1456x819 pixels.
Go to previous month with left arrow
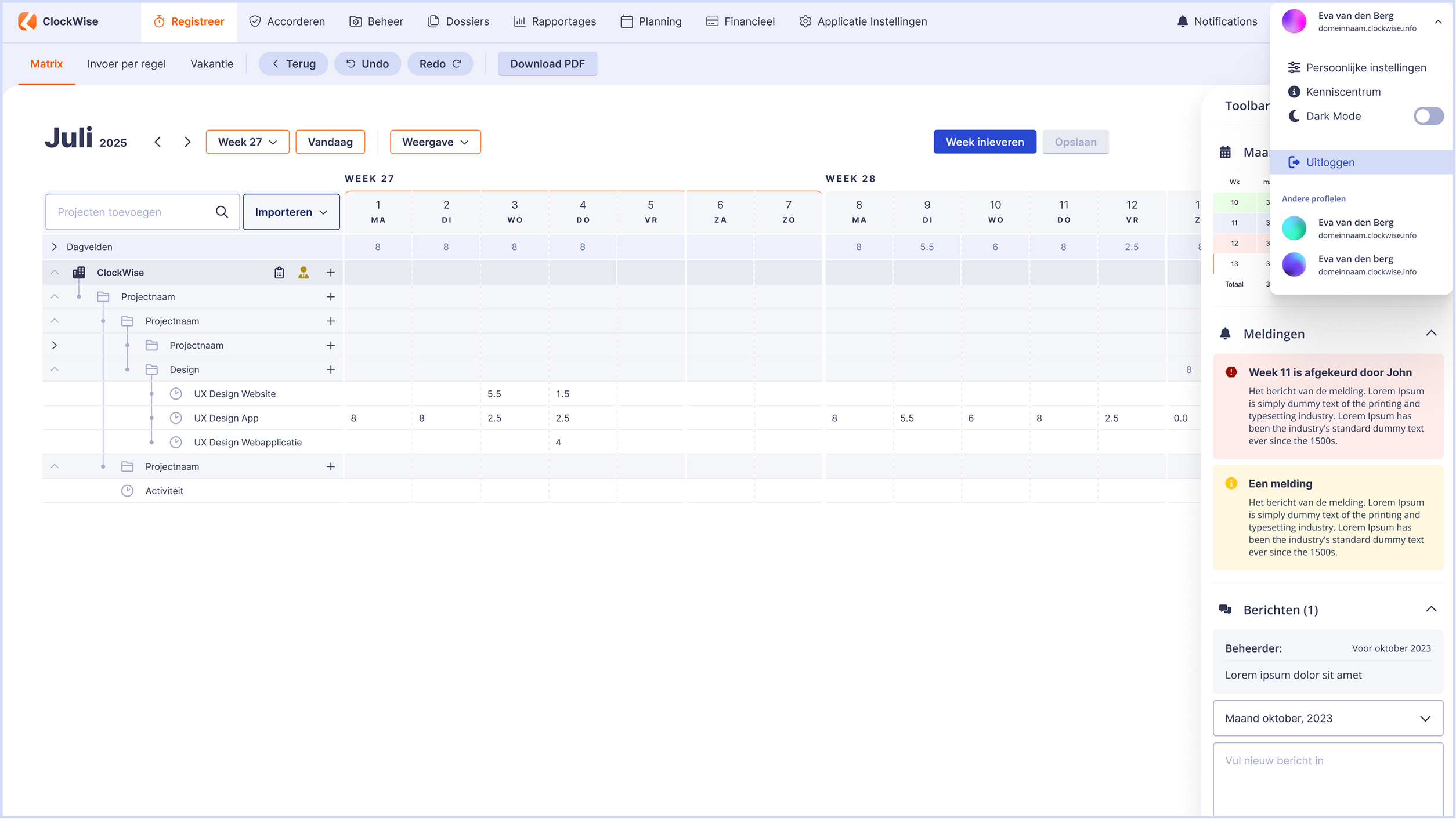point(158,142)
